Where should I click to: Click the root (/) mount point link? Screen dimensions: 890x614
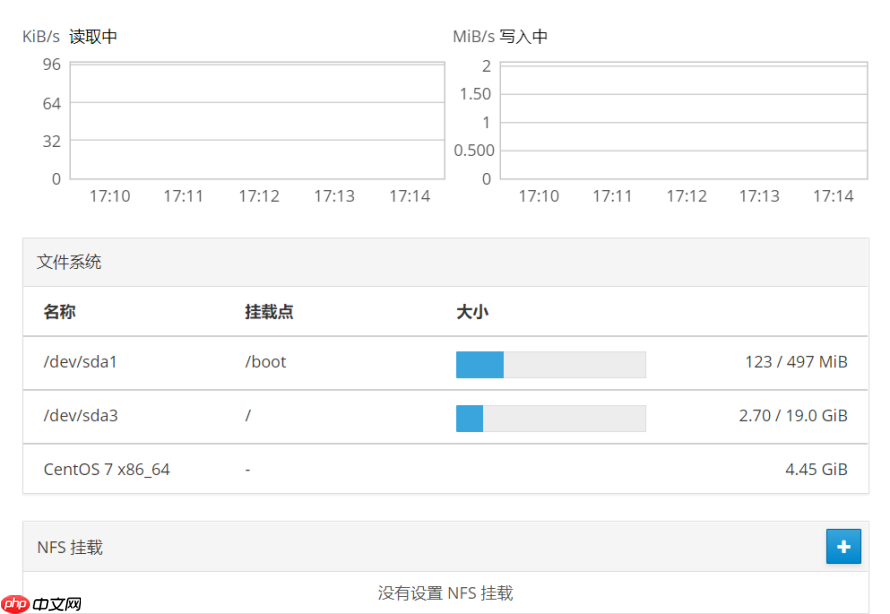coord(247,417)
